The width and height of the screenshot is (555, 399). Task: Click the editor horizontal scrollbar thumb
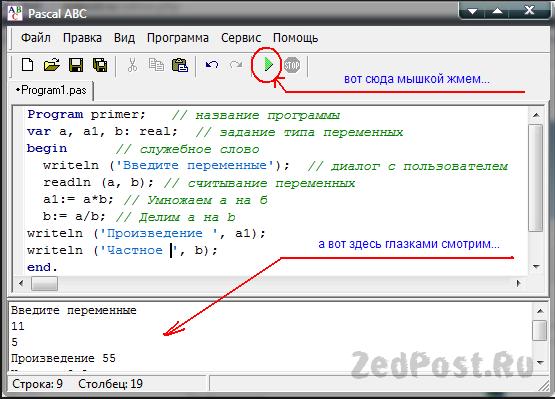pos(44,283)
